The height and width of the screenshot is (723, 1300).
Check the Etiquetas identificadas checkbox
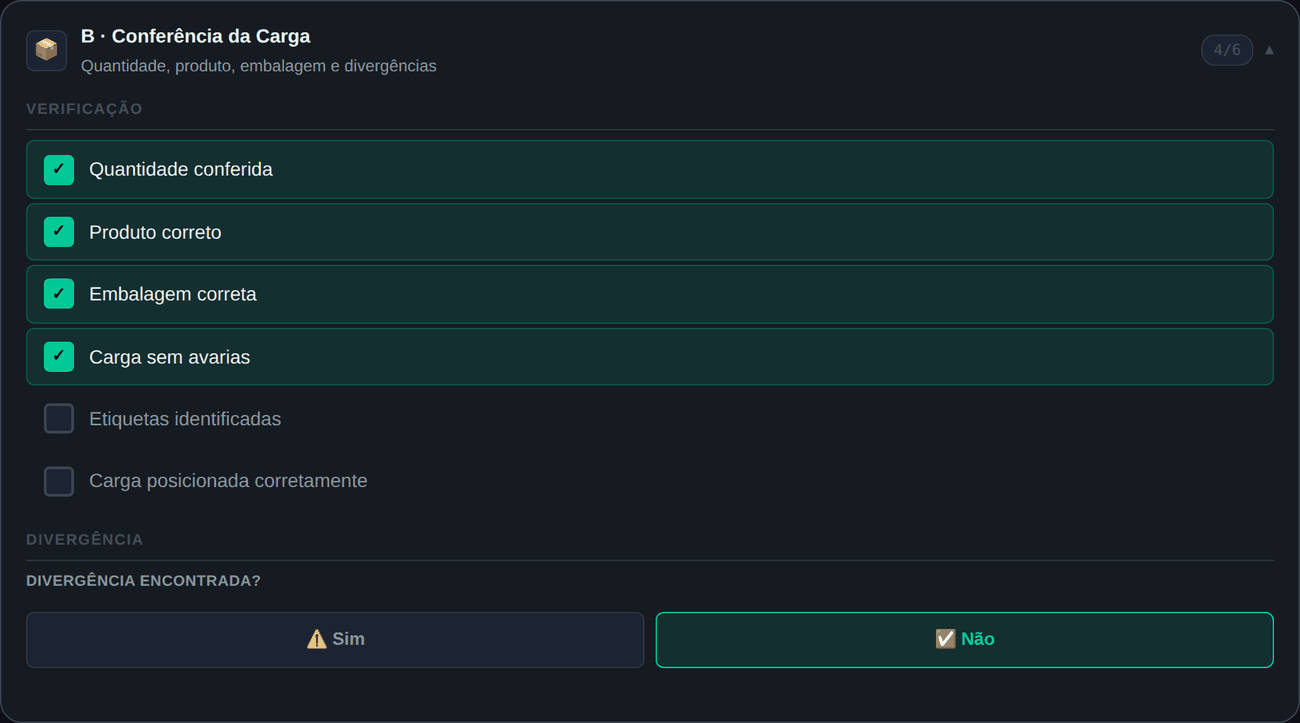point(59,419)
